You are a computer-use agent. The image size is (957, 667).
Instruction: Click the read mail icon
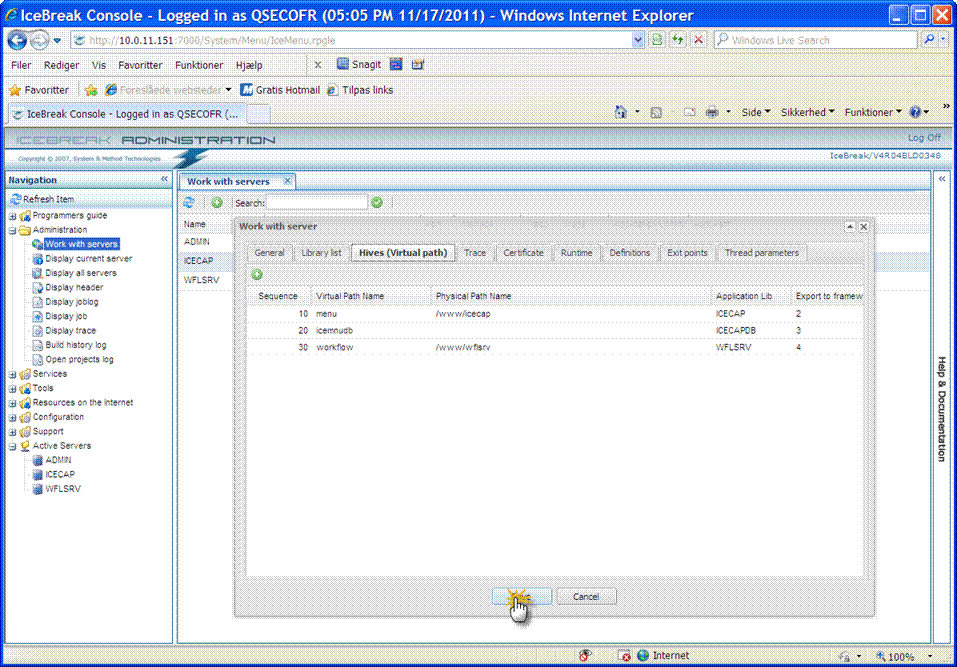pos(689,112)
